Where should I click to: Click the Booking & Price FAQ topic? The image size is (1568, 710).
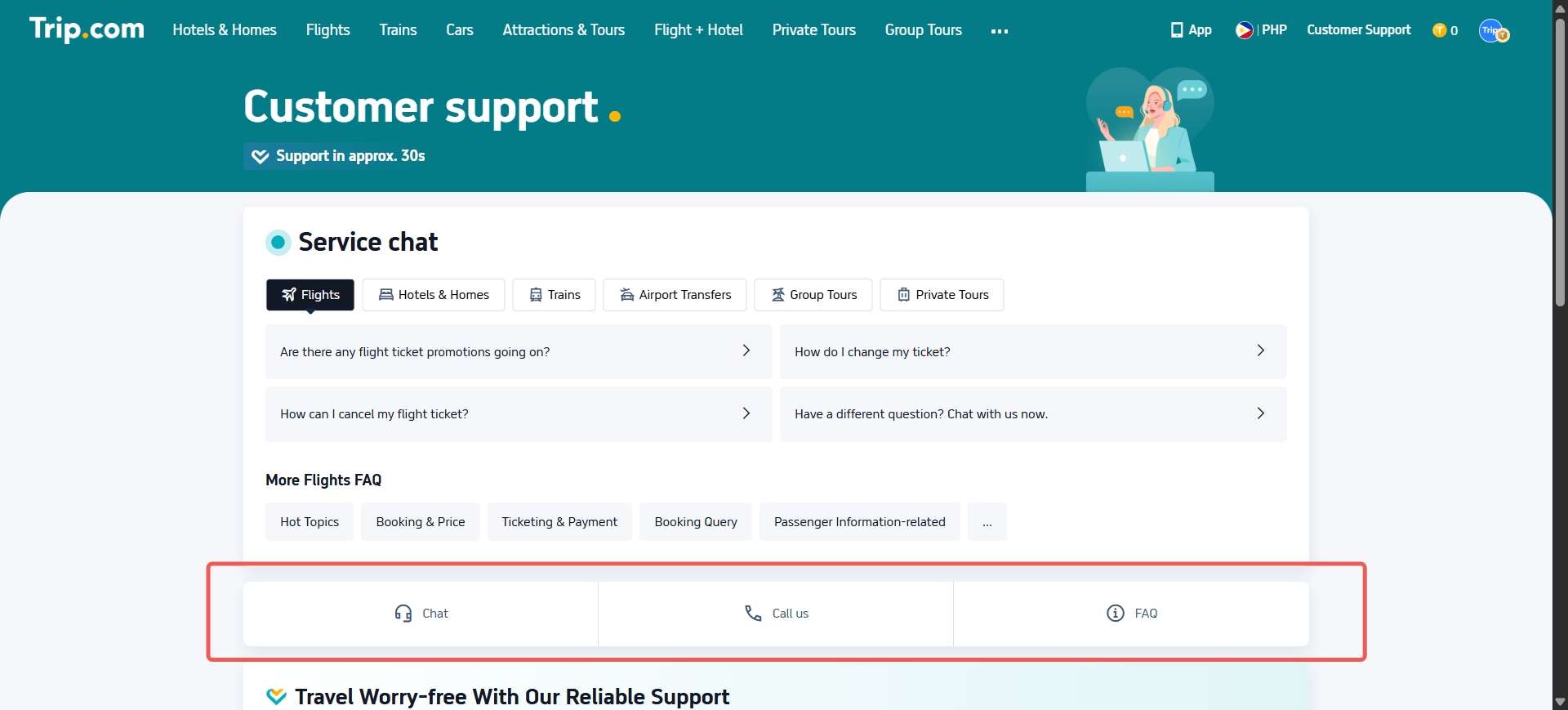tap(421, 522)
